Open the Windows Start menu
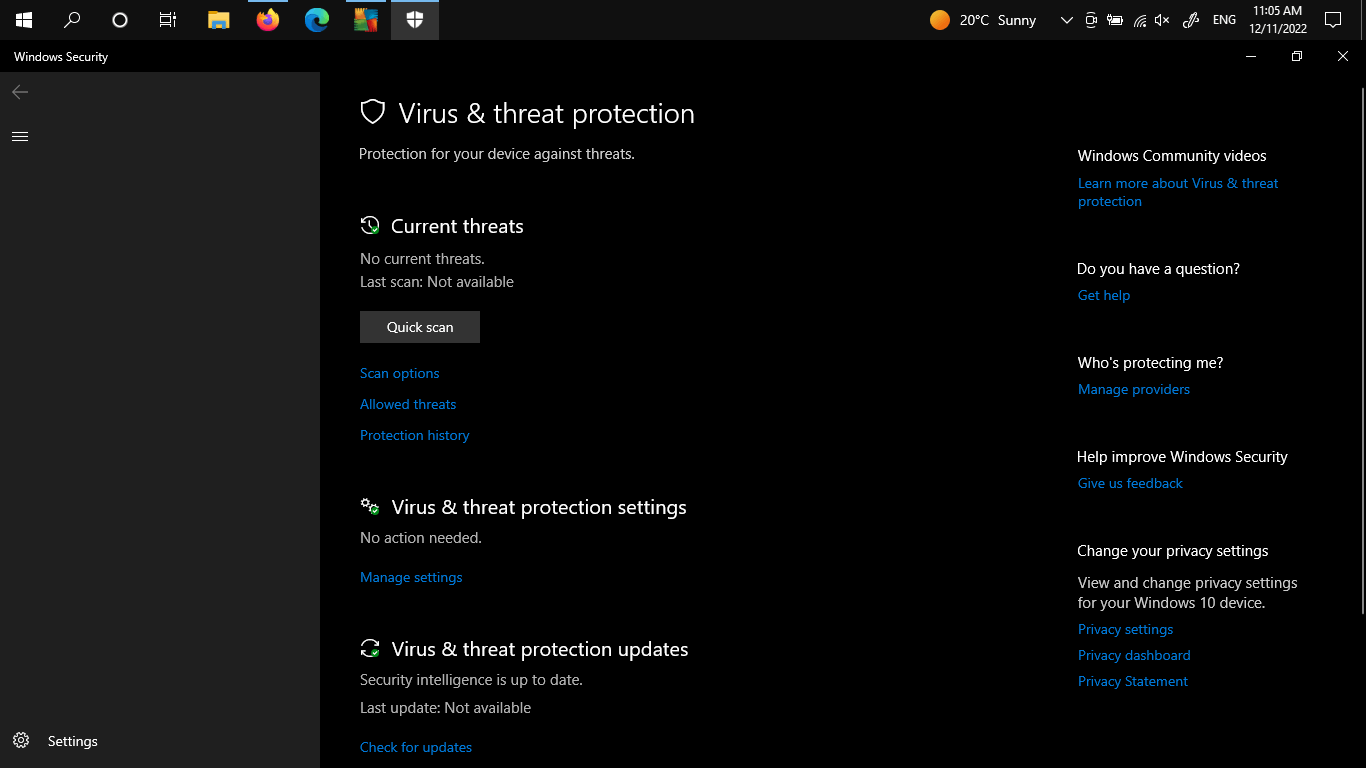 tap(24, 20)
